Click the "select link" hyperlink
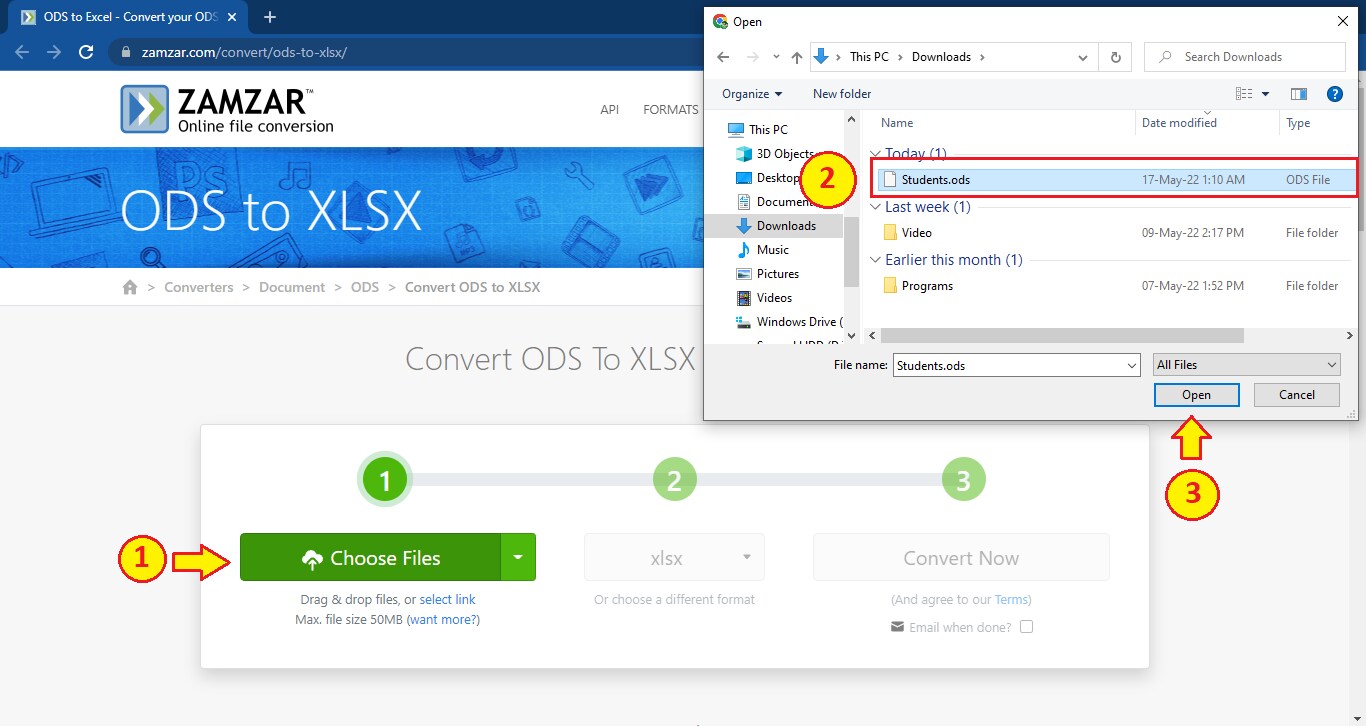This screenshot has width=1366, height=726. click(x=447, y=599)
